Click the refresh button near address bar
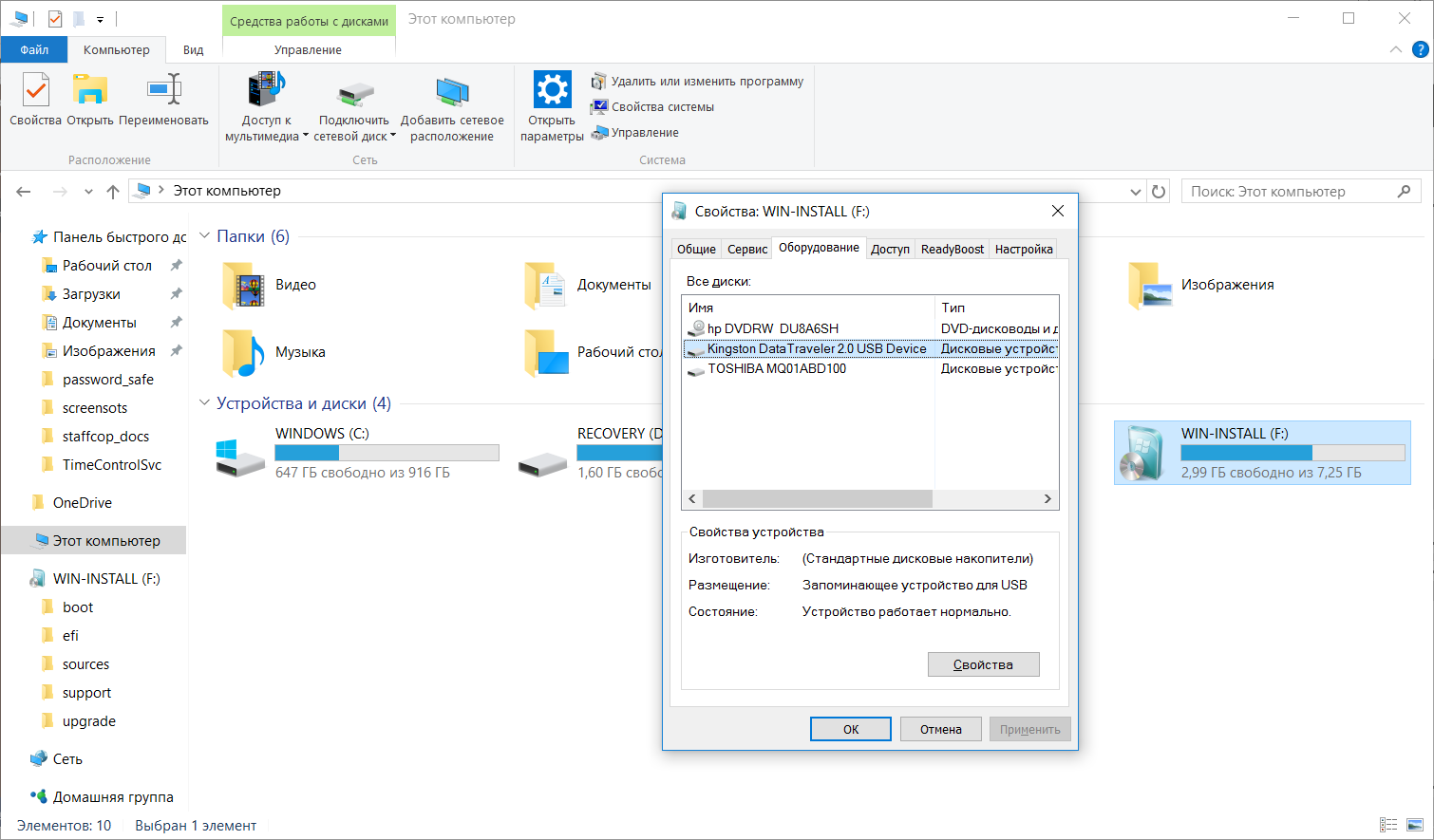This screenshot has height=840, width=1434. (x=1159, y=192)
